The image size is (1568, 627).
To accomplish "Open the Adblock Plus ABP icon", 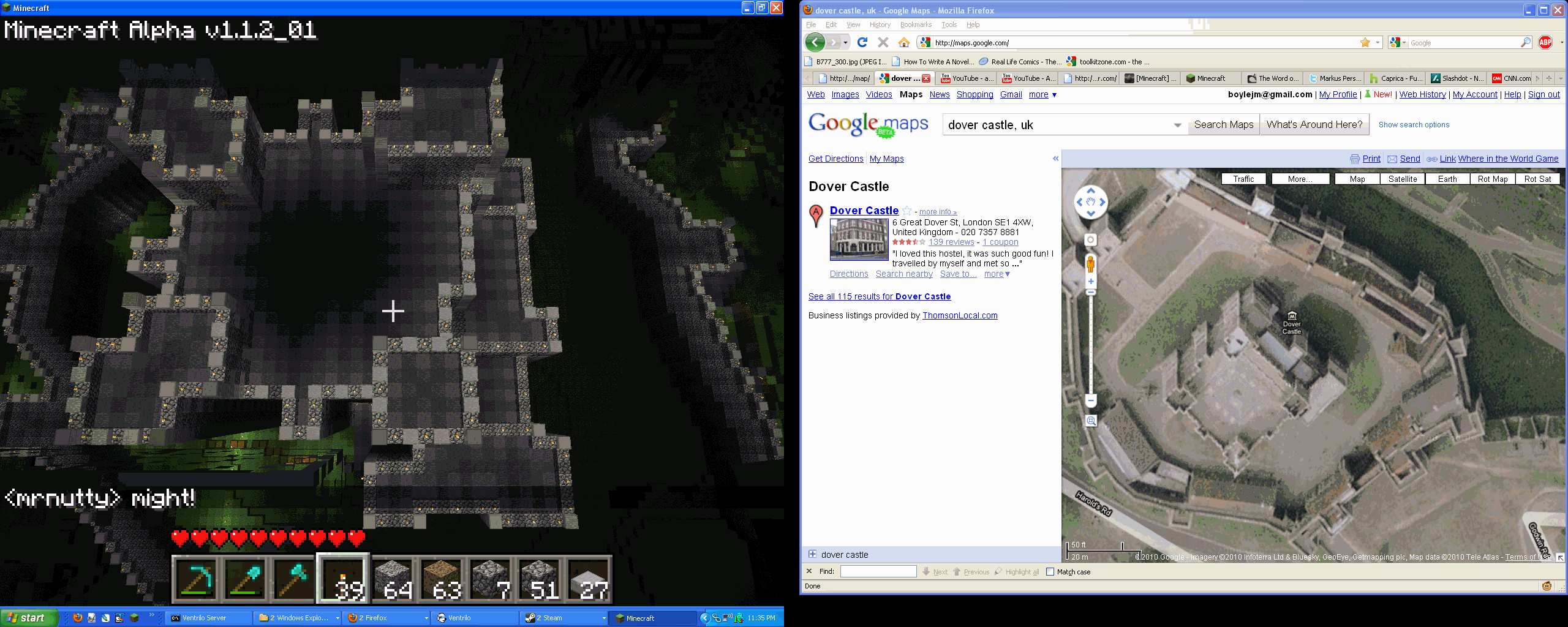I will (x=1545, y=42).
